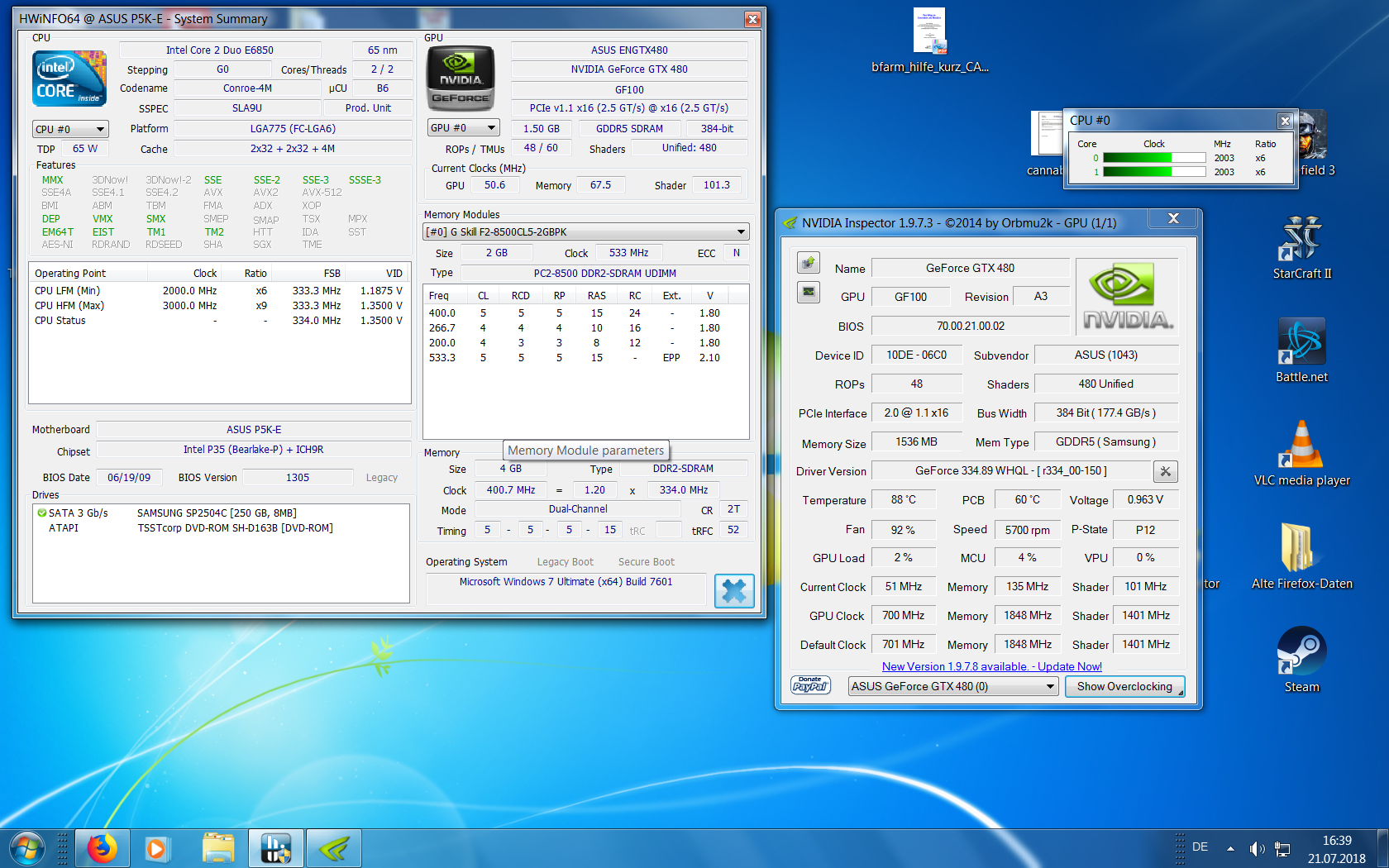
Task: Click the Show Overclocking button
Action: (1124, 686)
